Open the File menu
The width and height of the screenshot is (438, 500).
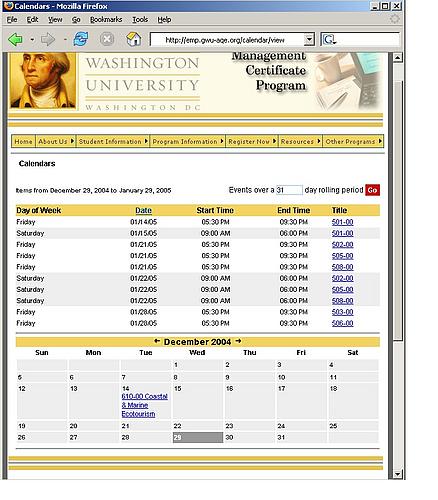click(x=12, y=20)
